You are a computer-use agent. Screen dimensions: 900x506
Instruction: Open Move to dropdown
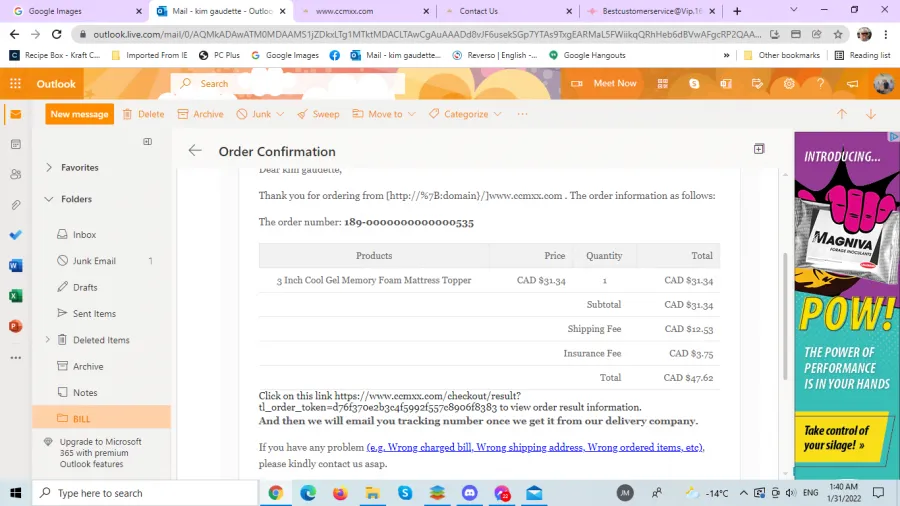point(384,114)
